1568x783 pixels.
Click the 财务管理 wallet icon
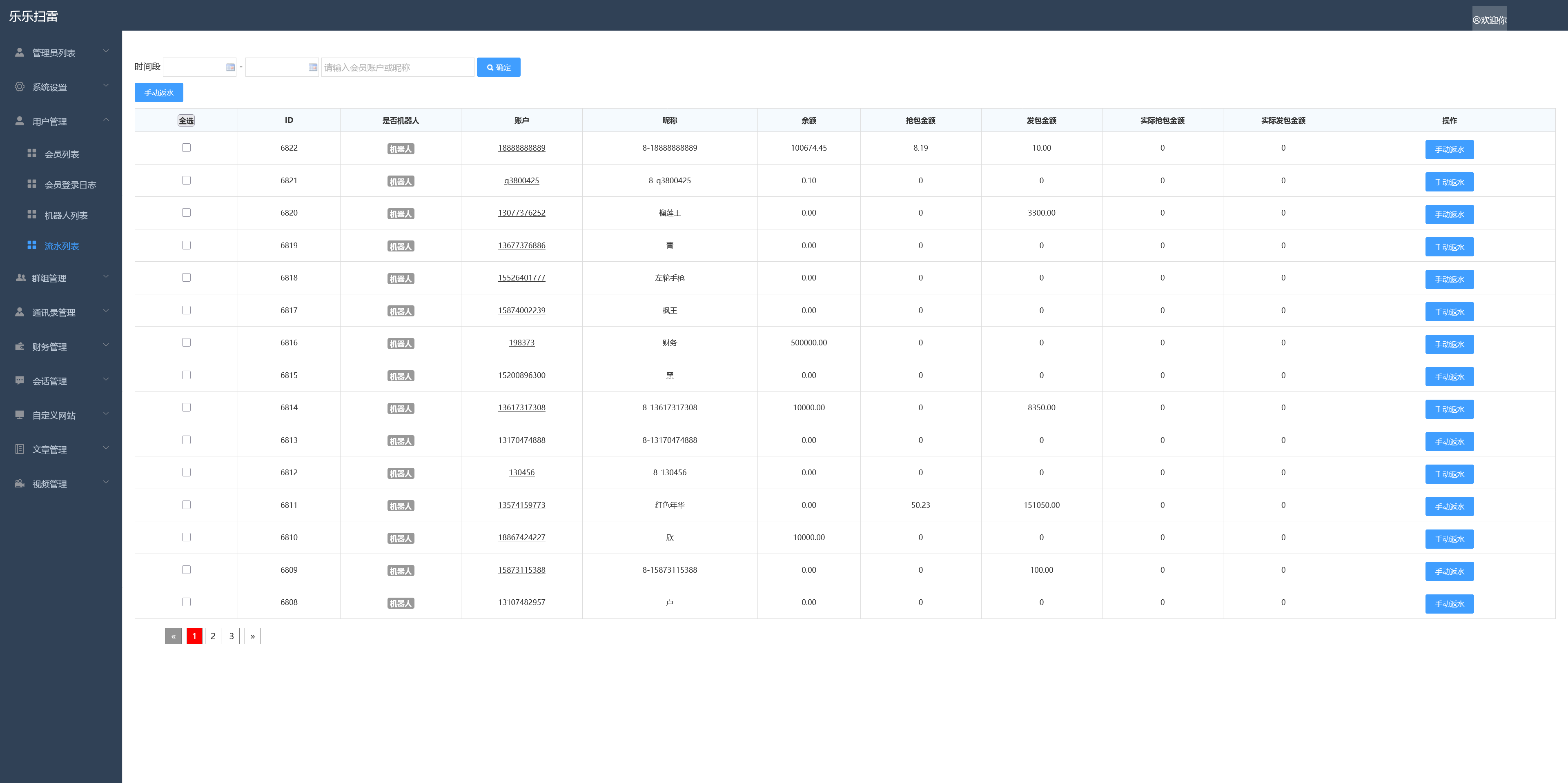pyautogui.click(x=20, y=346)
